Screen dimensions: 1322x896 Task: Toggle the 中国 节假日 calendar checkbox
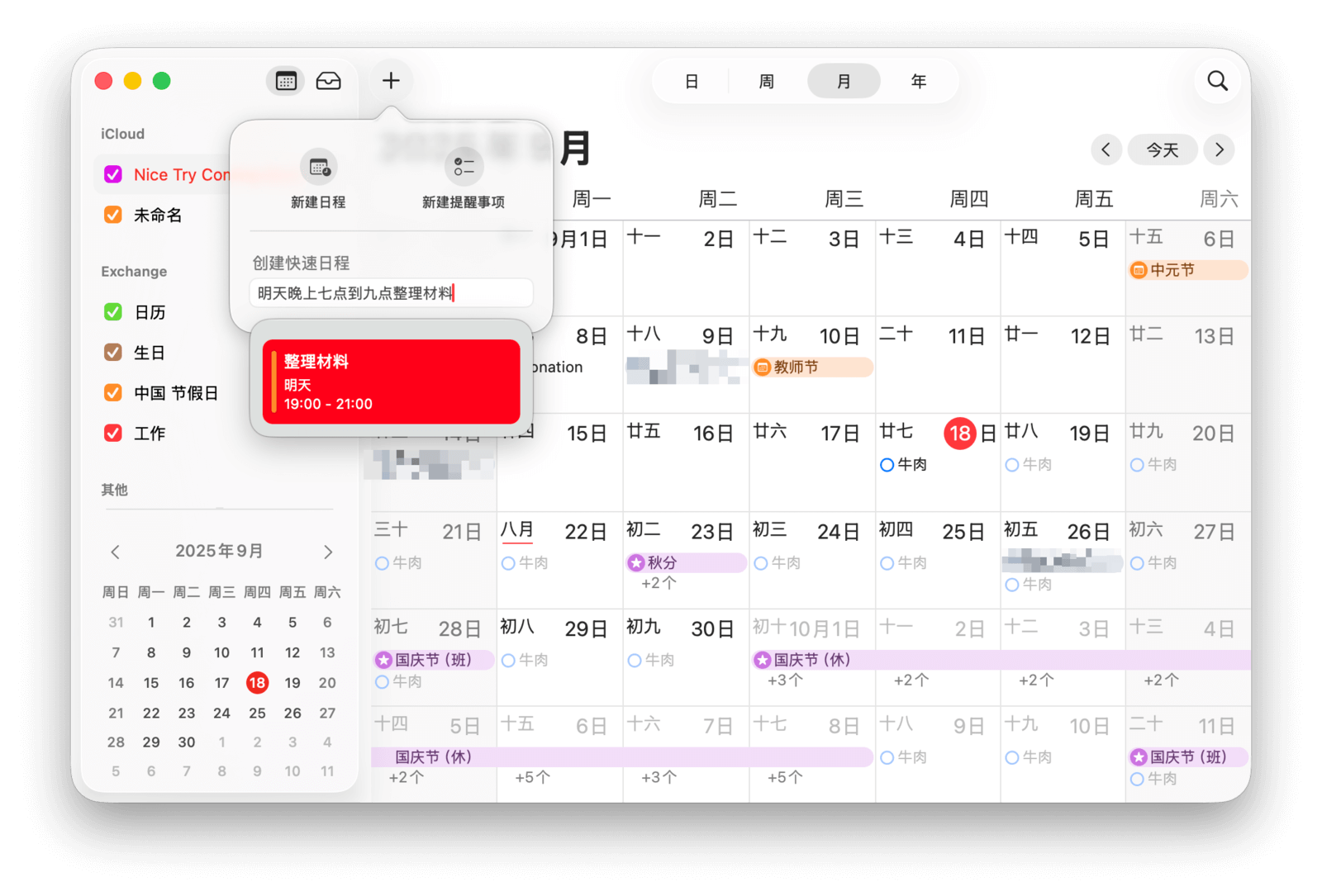113,393
